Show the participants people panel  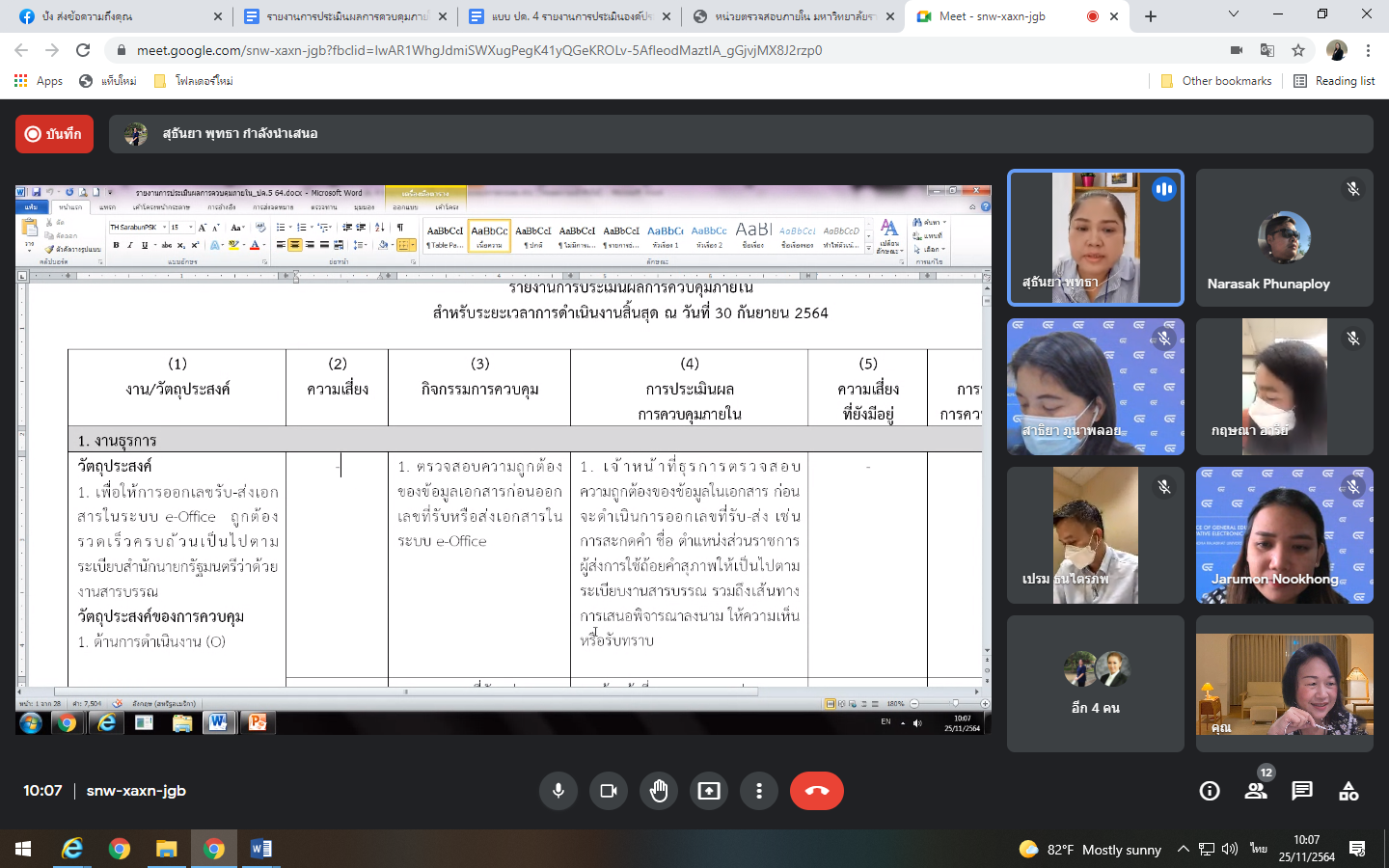click(1255, 792)
